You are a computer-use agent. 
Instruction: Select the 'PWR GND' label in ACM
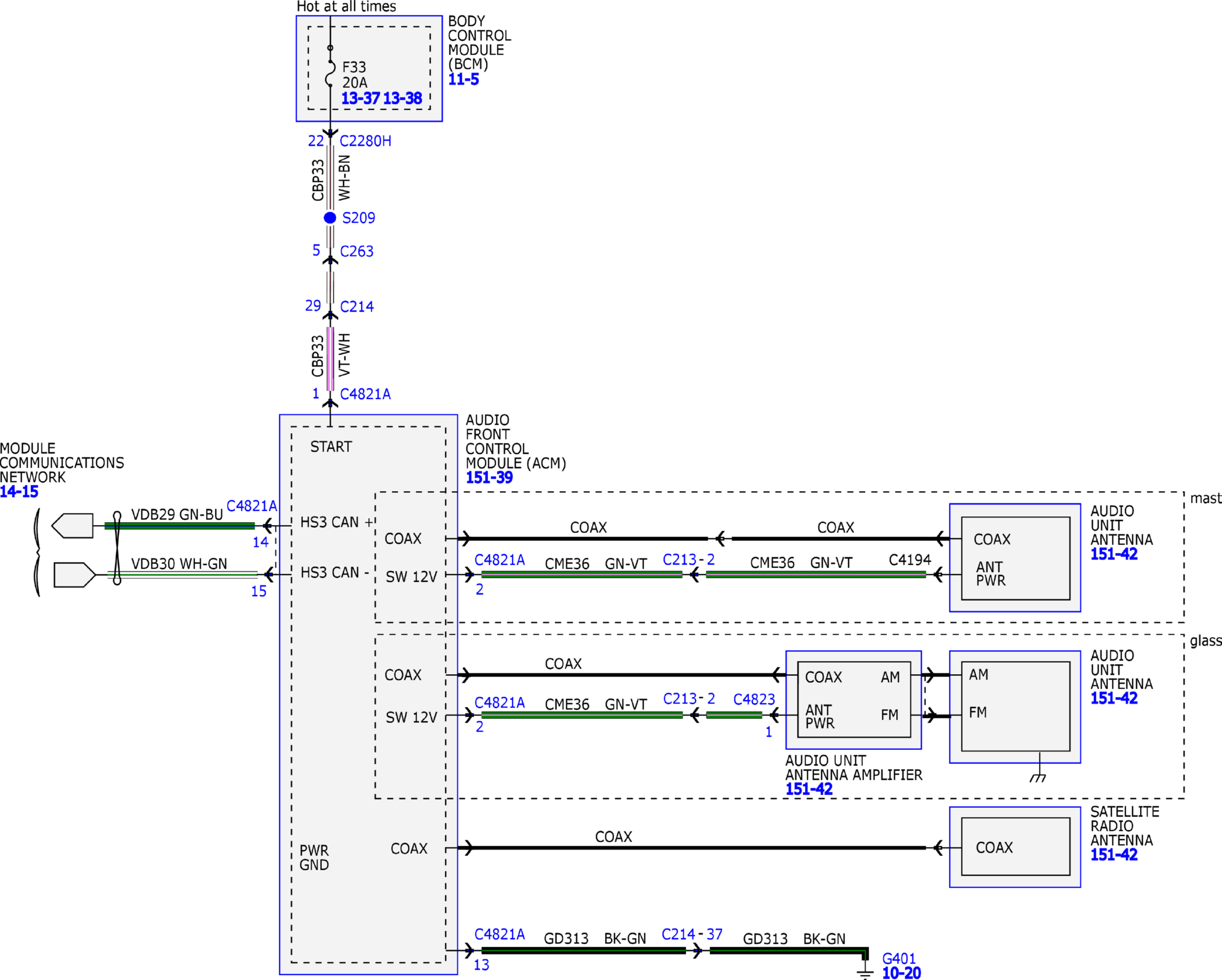[x=314, y=858]
